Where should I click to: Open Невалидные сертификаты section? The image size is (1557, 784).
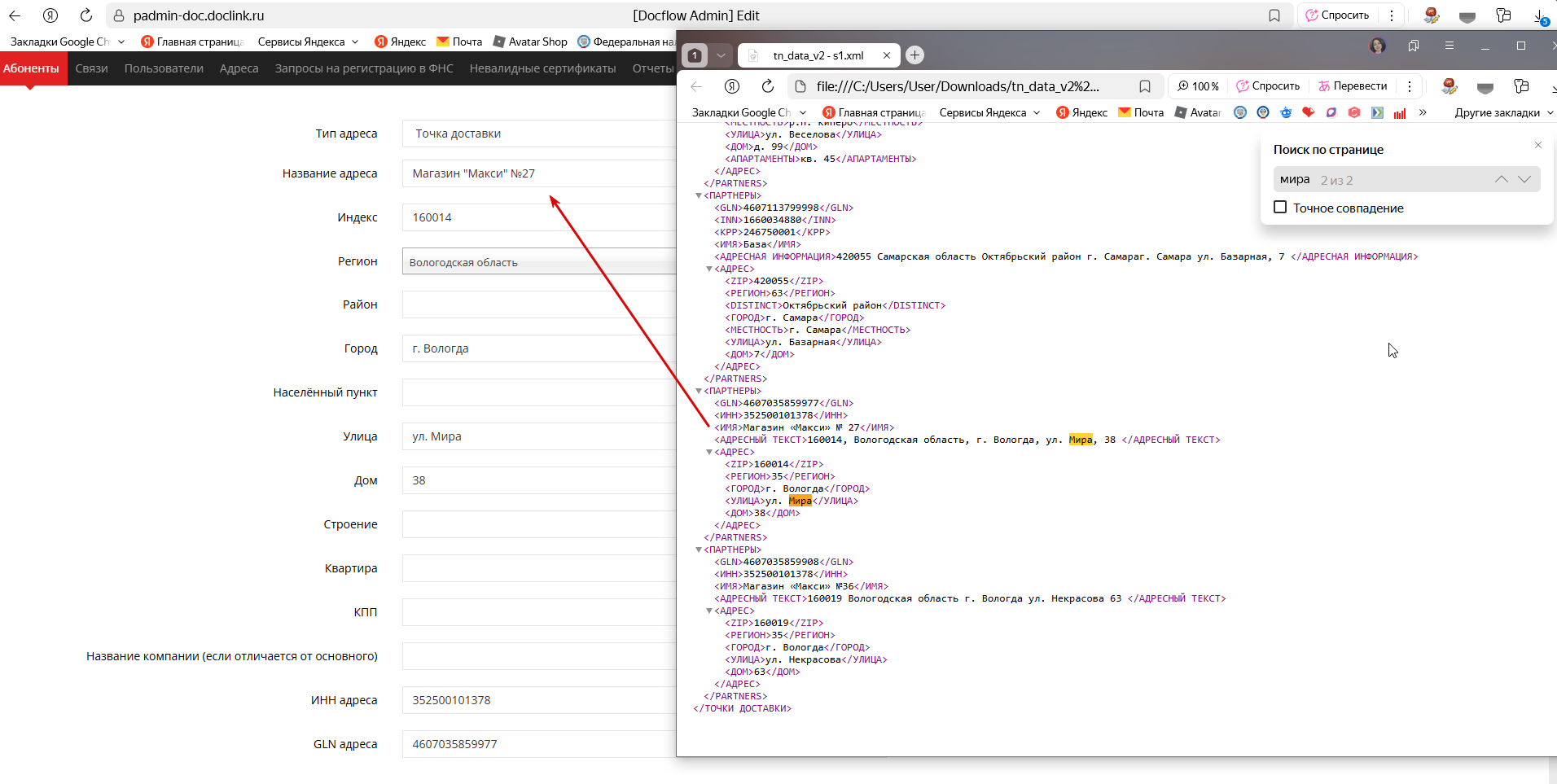(x=542, y=68)
